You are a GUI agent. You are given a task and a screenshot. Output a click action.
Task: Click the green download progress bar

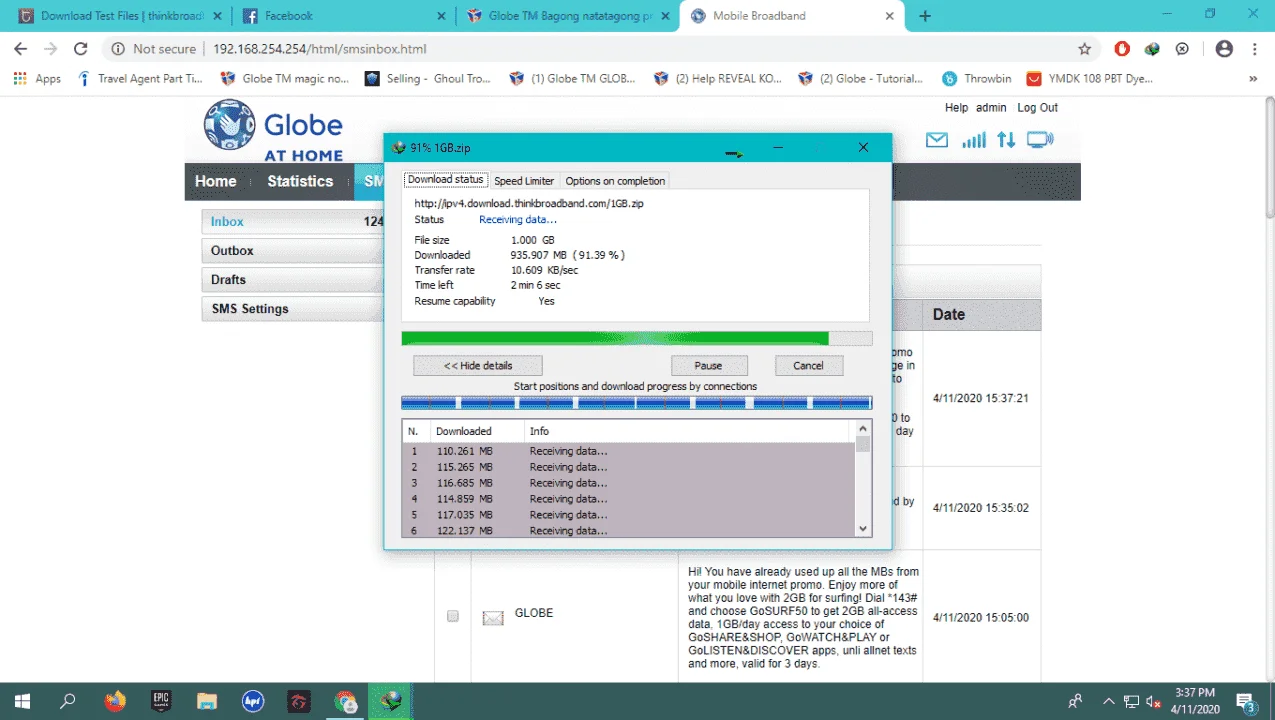tap(636, 338)
